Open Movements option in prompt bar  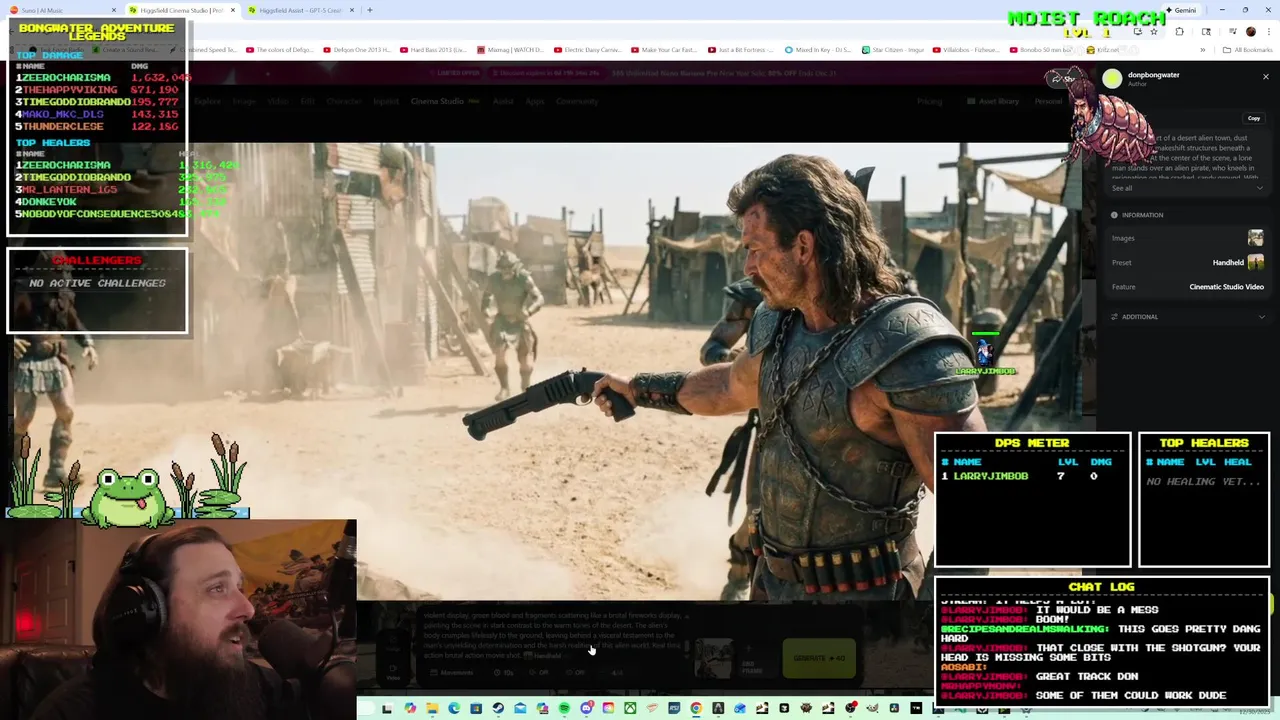click(x=452, y=672)
